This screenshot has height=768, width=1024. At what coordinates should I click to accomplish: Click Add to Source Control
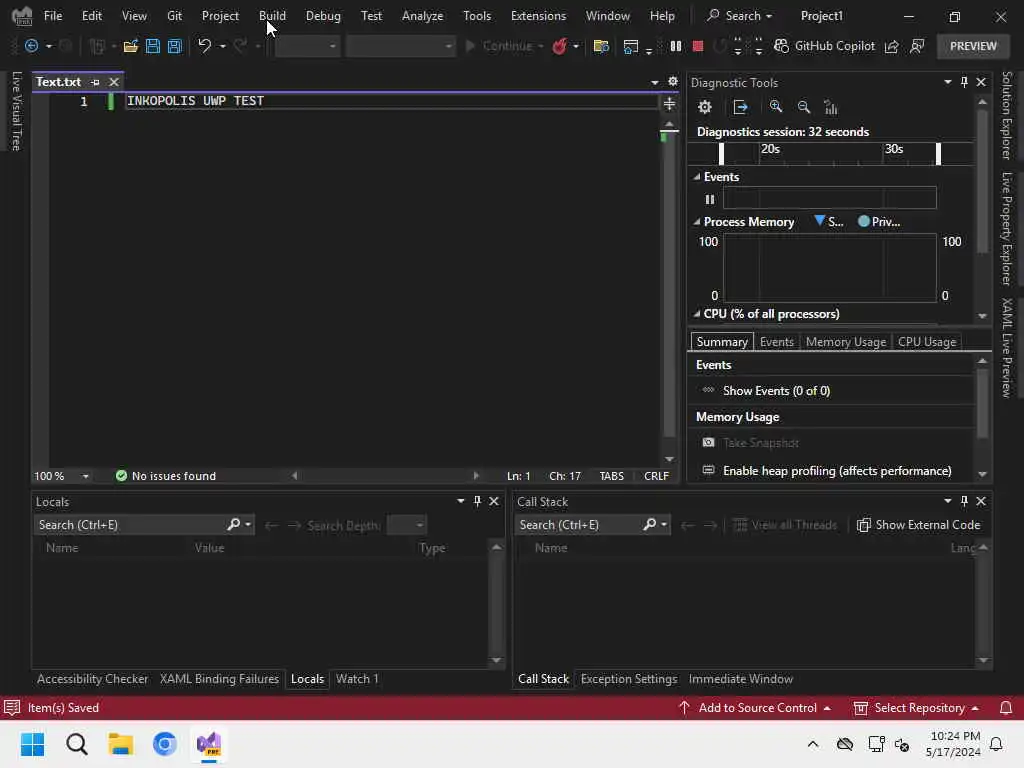click(755, 708)
